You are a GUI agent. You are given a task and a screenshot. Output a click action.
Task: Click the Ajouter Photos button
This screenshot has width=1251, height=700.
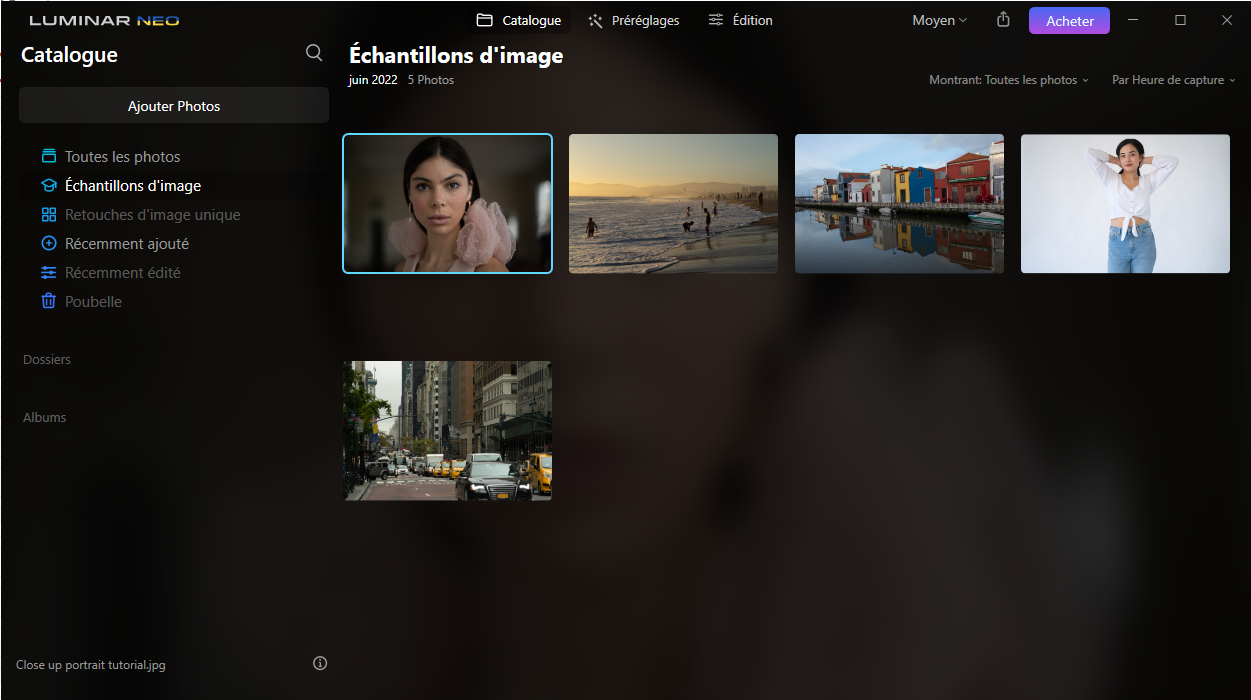pyautogui.click(x=174, y=106)
